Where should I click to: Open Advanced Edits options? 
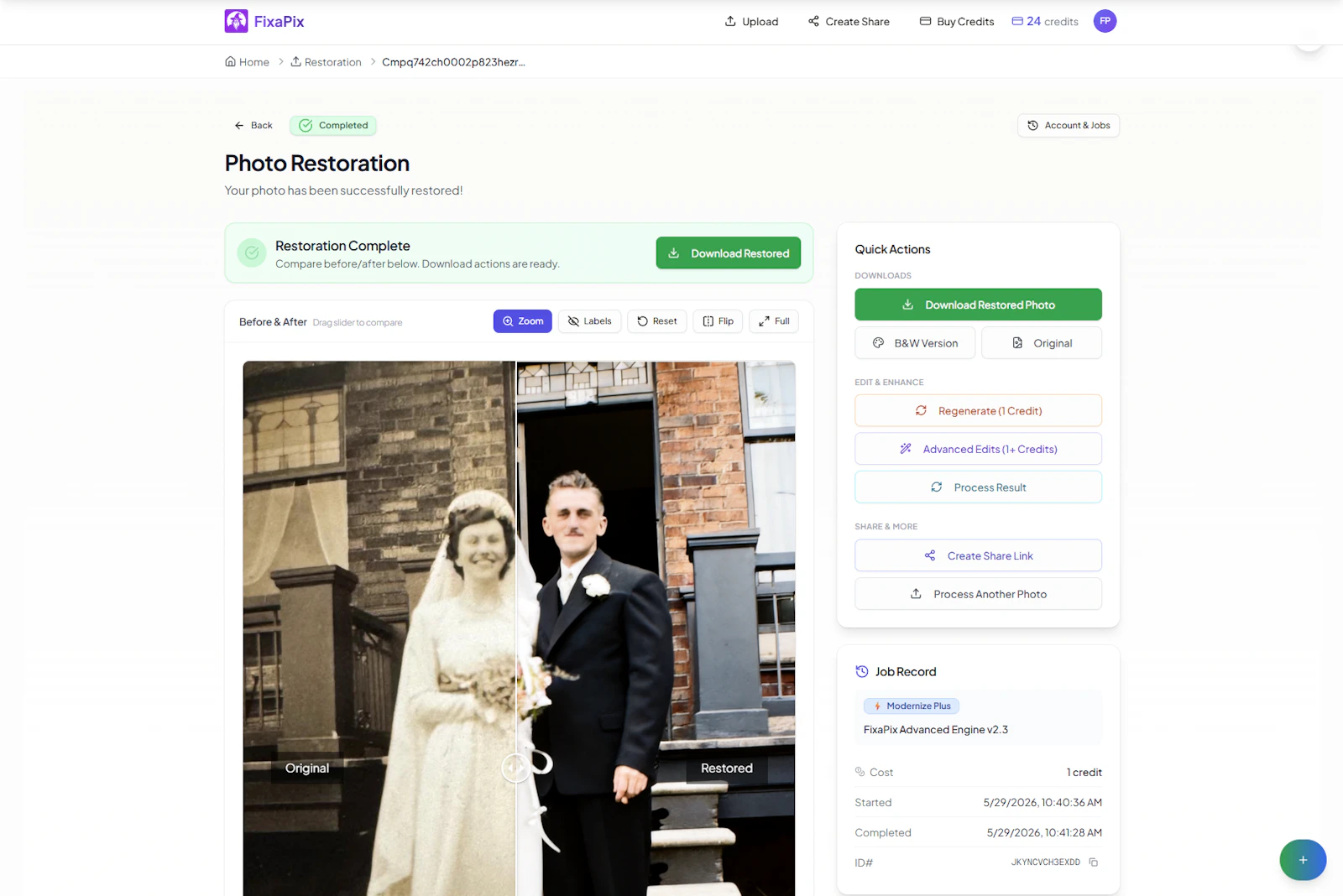tap(978, 449)
